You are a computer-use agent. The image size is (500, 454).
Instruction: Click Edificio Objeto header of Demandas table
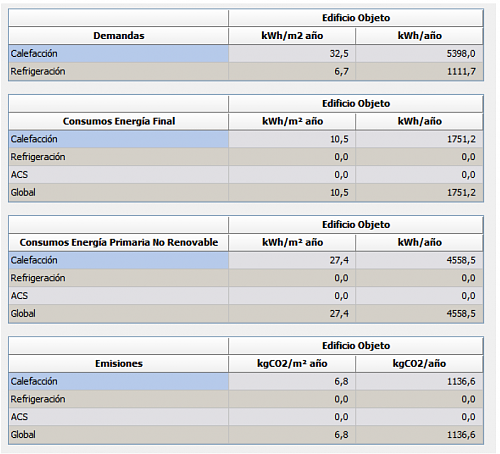point(356,18)
